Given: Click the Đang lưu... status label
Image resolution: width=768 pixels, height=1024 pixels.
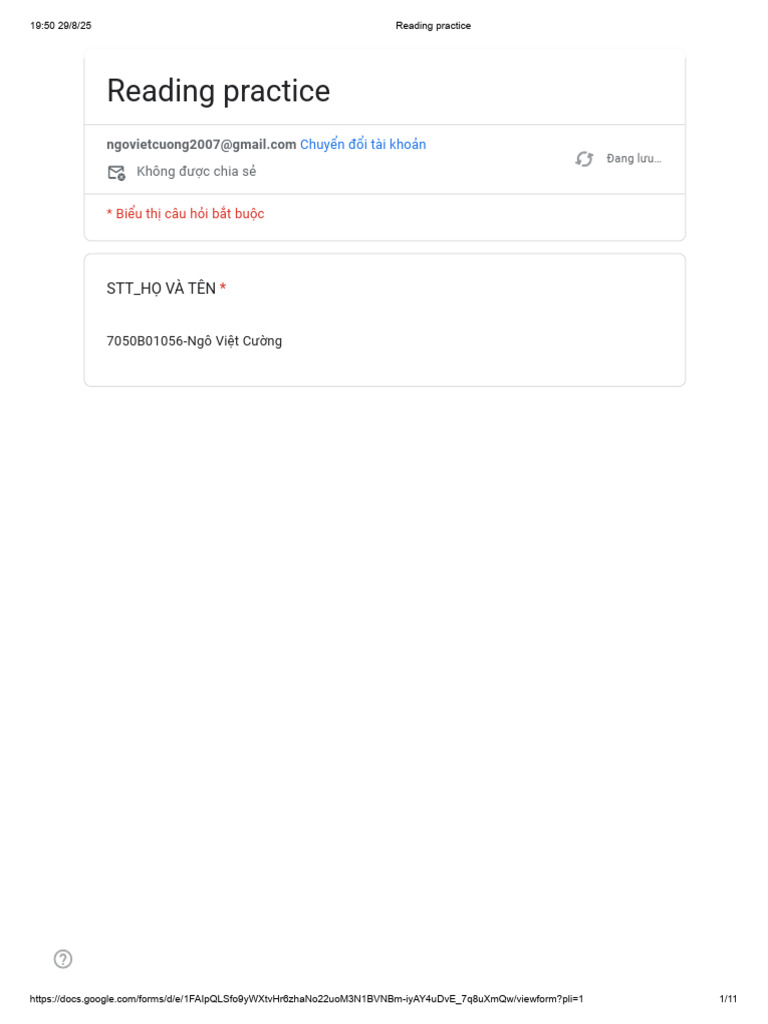Looking at the screenshot, I should tap(633, 159).
